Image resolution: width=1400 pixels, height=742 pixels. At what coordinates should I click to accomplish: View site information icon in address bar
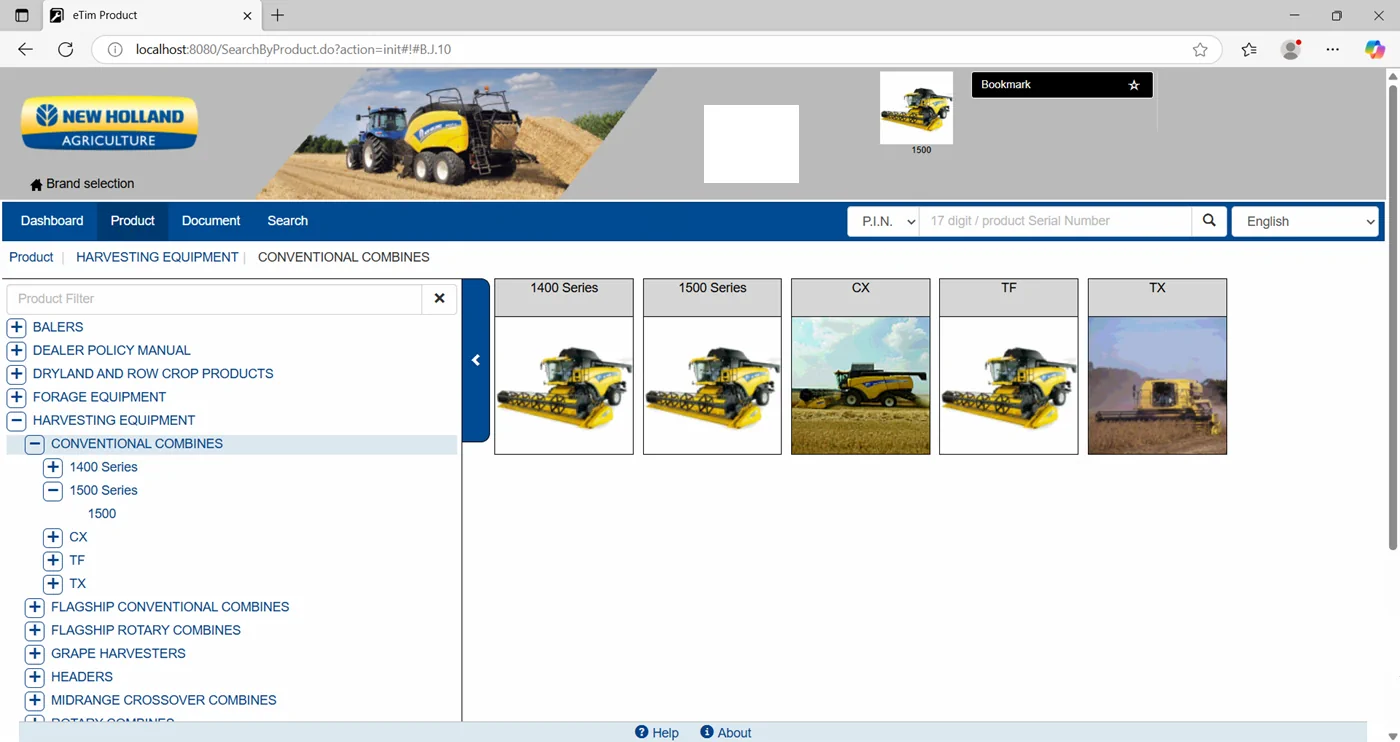(115, 49)
